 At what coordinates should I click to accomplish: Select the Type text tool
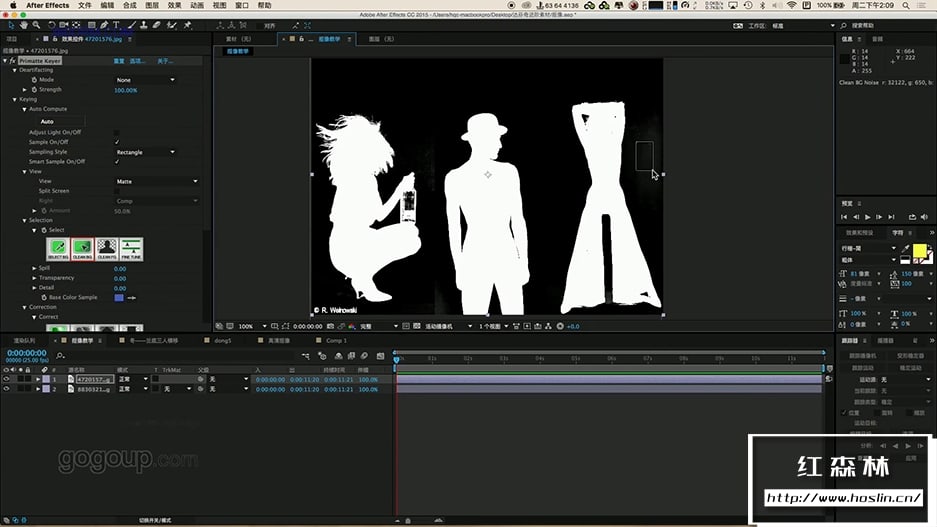click(x=116, y=25)
